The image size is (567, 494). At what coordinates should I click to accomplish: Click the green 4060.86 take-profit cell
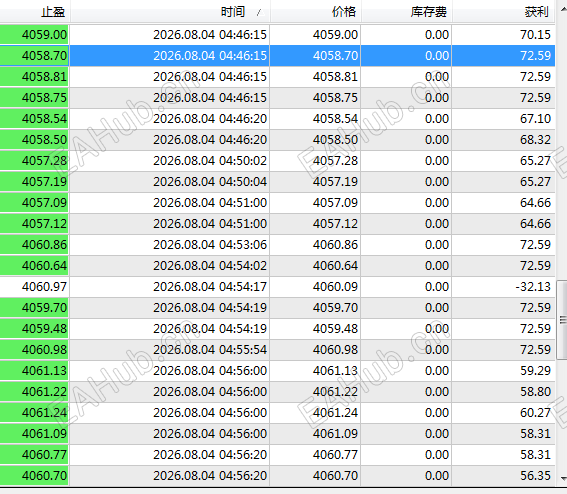tap(34, 245)
